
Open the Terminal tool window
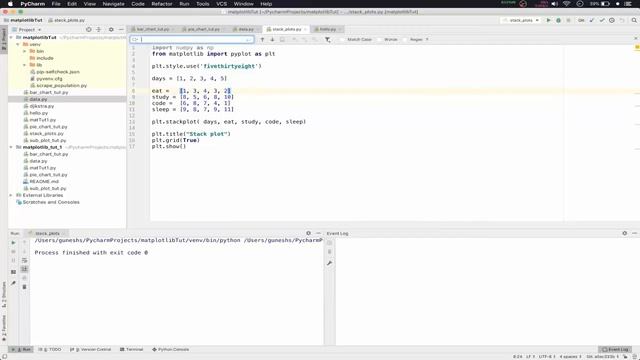point(131,349)
